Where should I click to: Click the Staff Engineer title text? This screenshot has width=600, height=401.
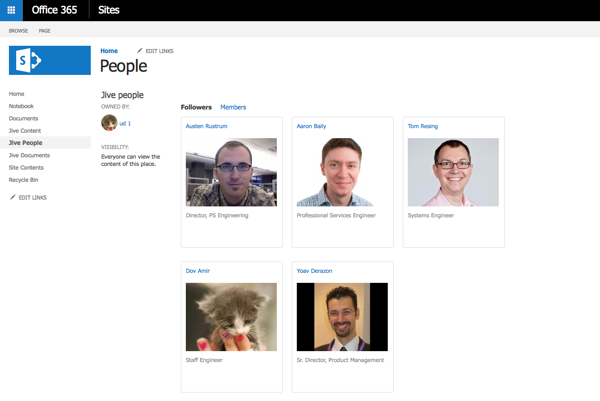coord(204,360)
